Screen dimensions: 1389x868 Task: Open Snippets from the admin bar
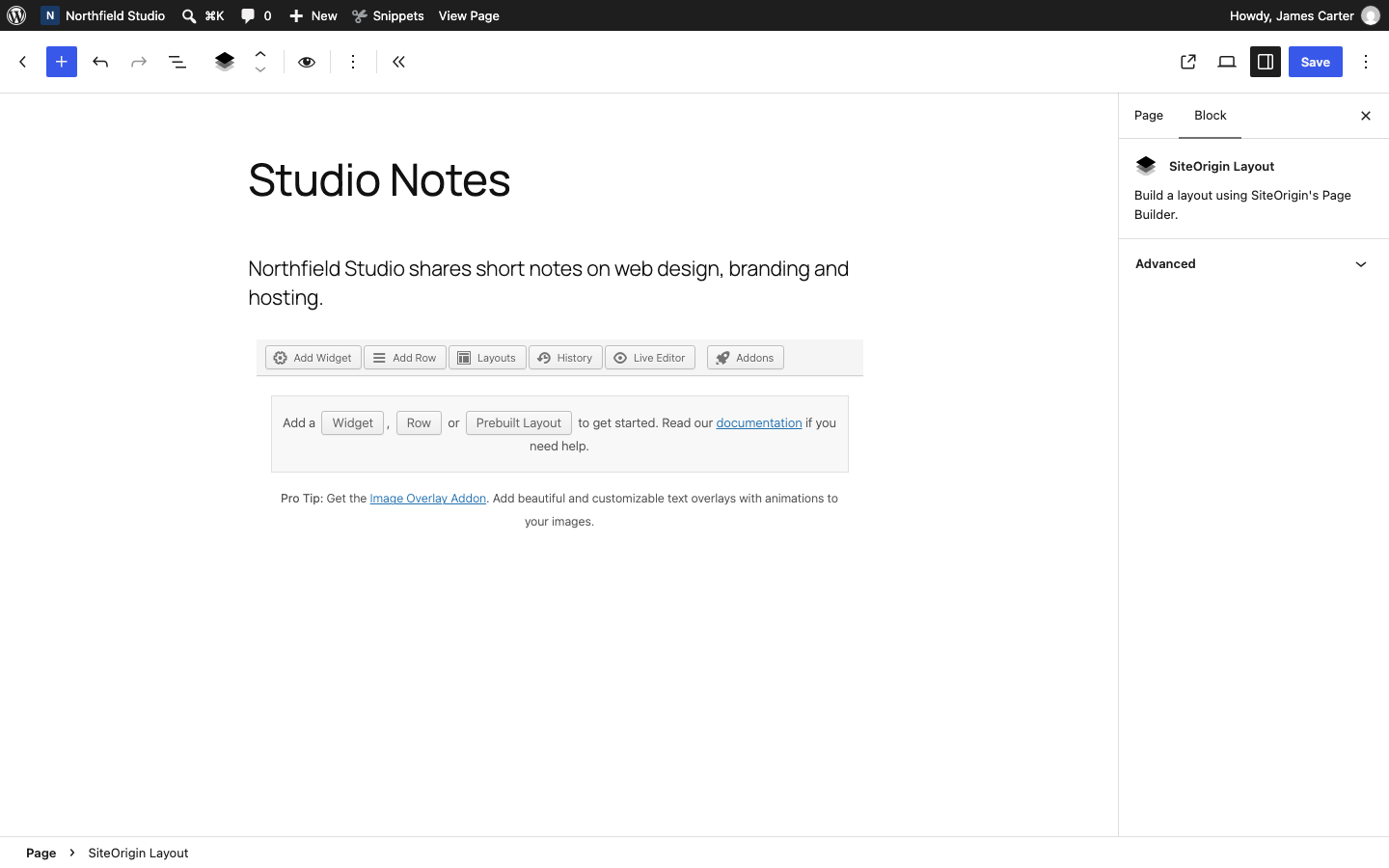pos(388,15)
